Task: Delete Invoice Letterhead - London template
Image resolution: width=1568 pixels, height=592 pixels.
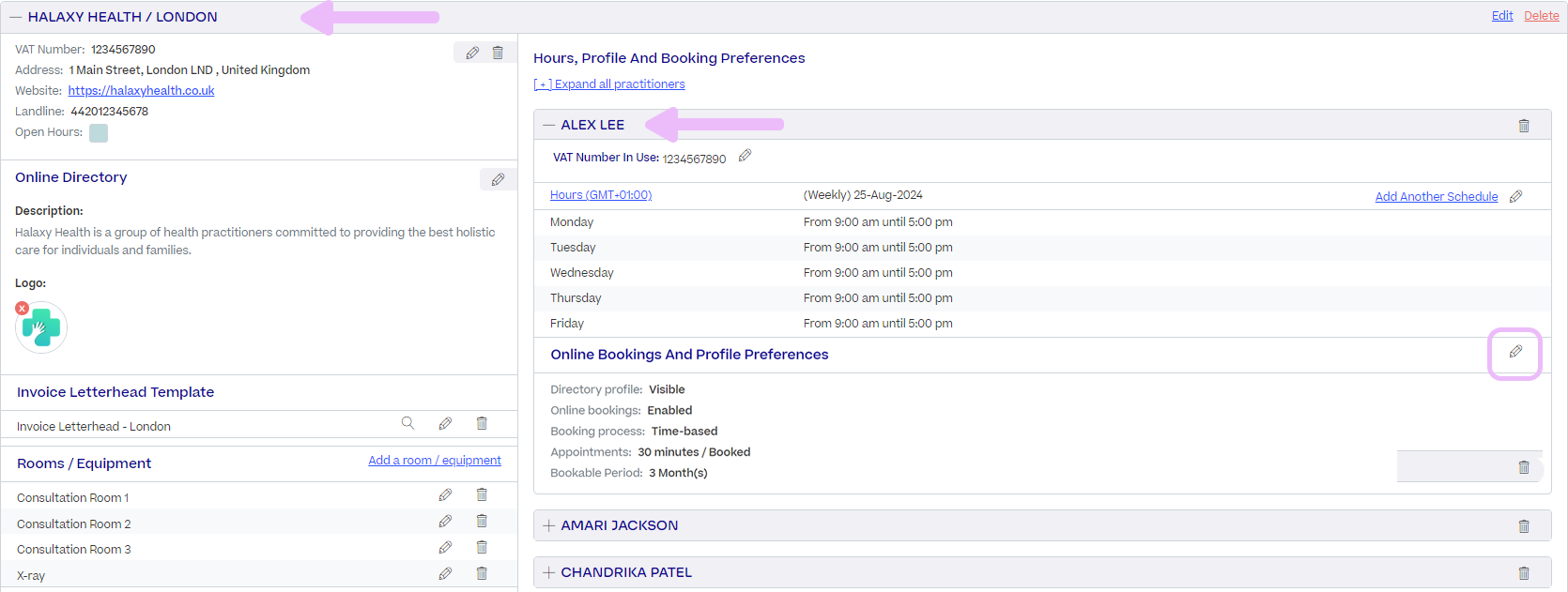Action: click(x=482, y=423)
